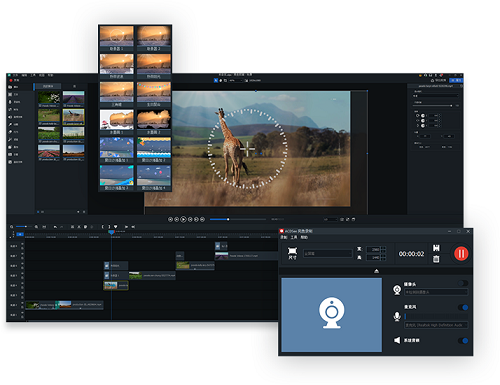Open the first menu in editor menu bar

[15, 75]
